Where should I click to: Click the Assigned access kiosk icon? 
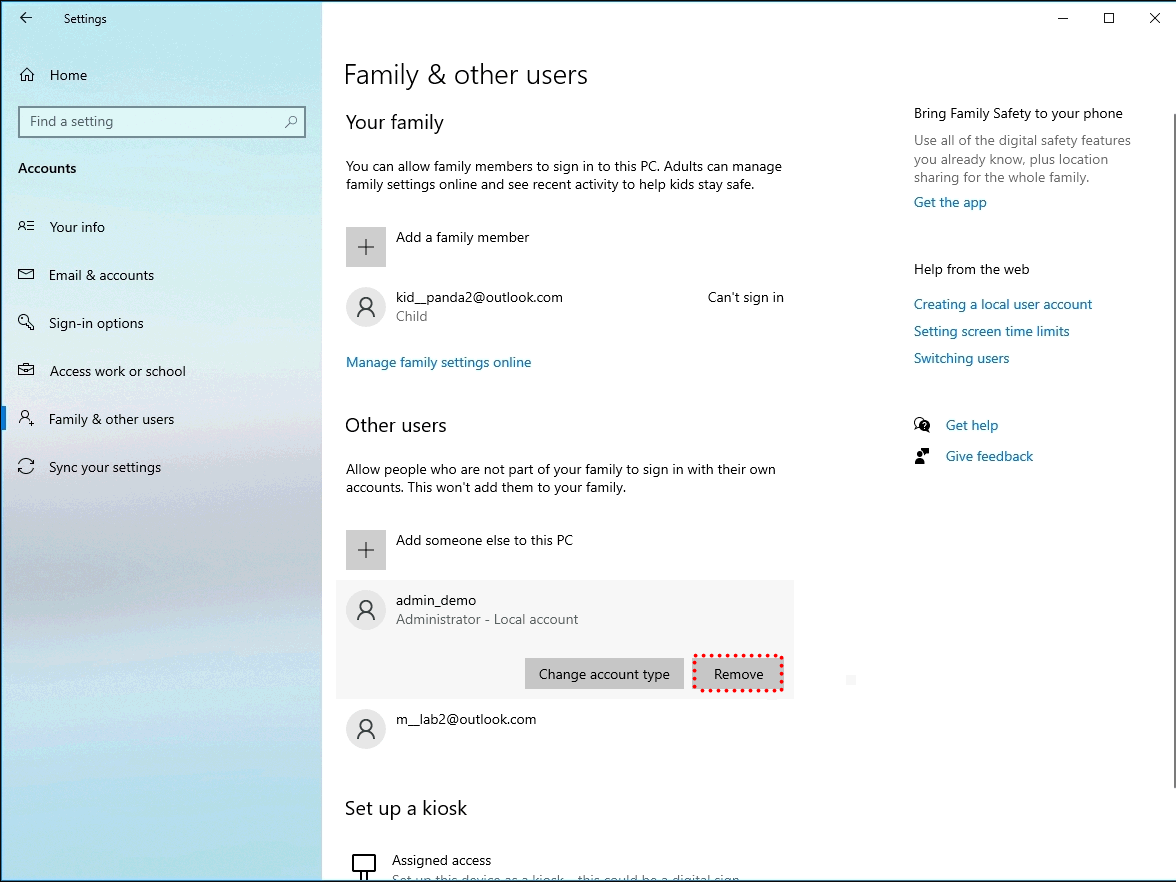point(365,864)
